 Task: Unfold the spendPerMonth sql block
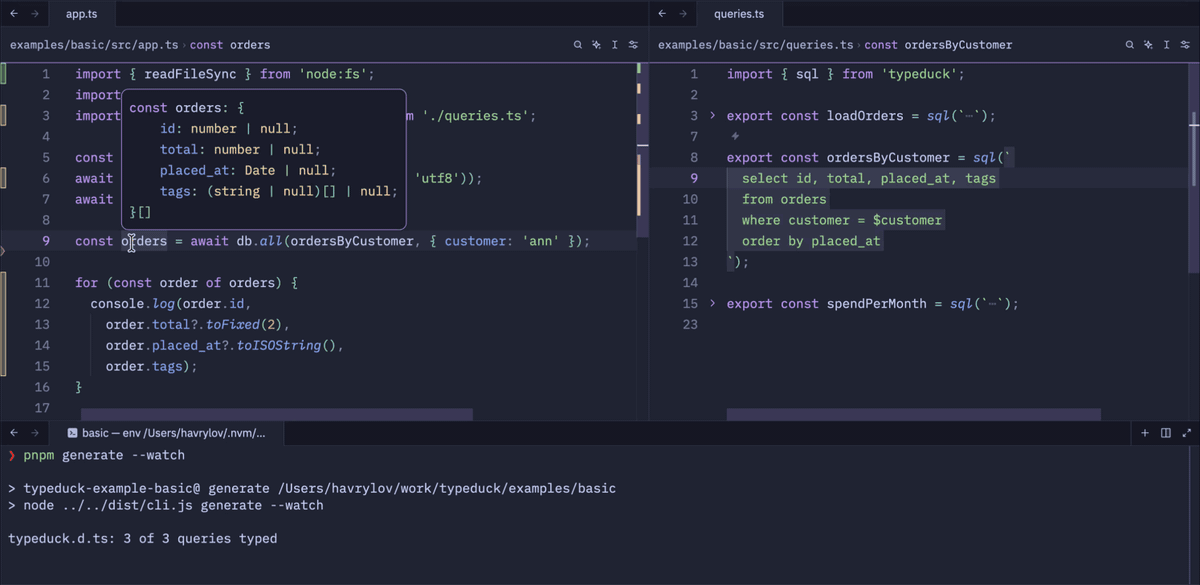point(713,304)
